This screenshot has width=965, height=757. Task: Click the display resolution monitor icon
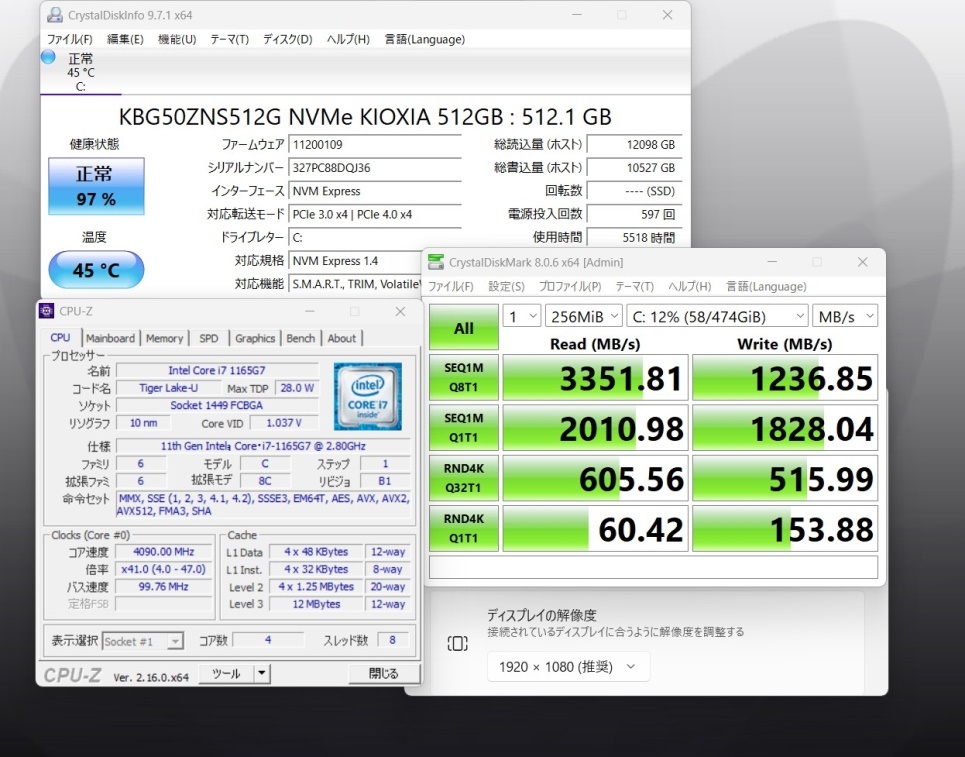[x=457, y=643]
